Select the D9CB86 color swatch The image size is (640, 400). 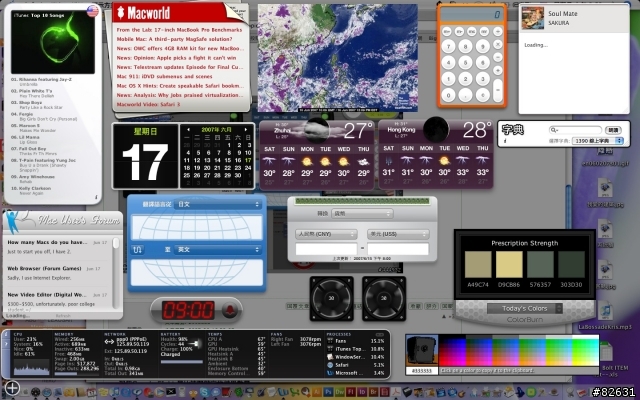509,264
